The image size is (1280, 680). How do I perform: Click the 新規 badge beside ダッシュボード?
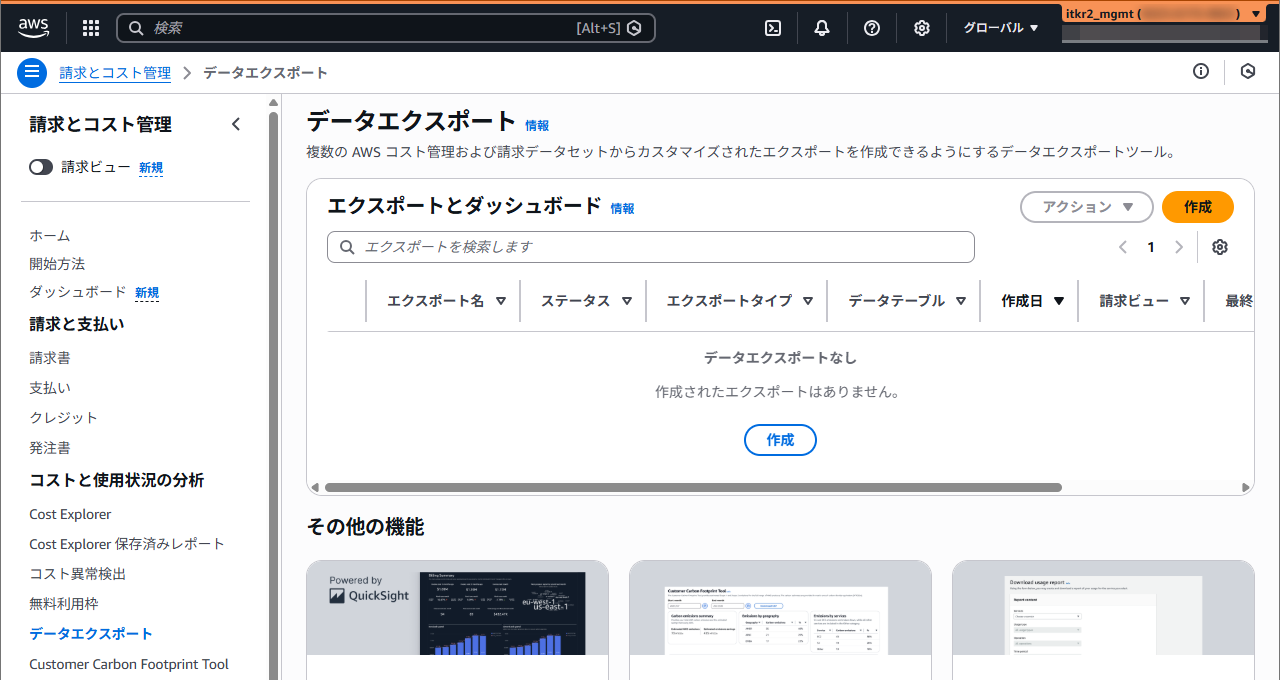click(147, 293)
